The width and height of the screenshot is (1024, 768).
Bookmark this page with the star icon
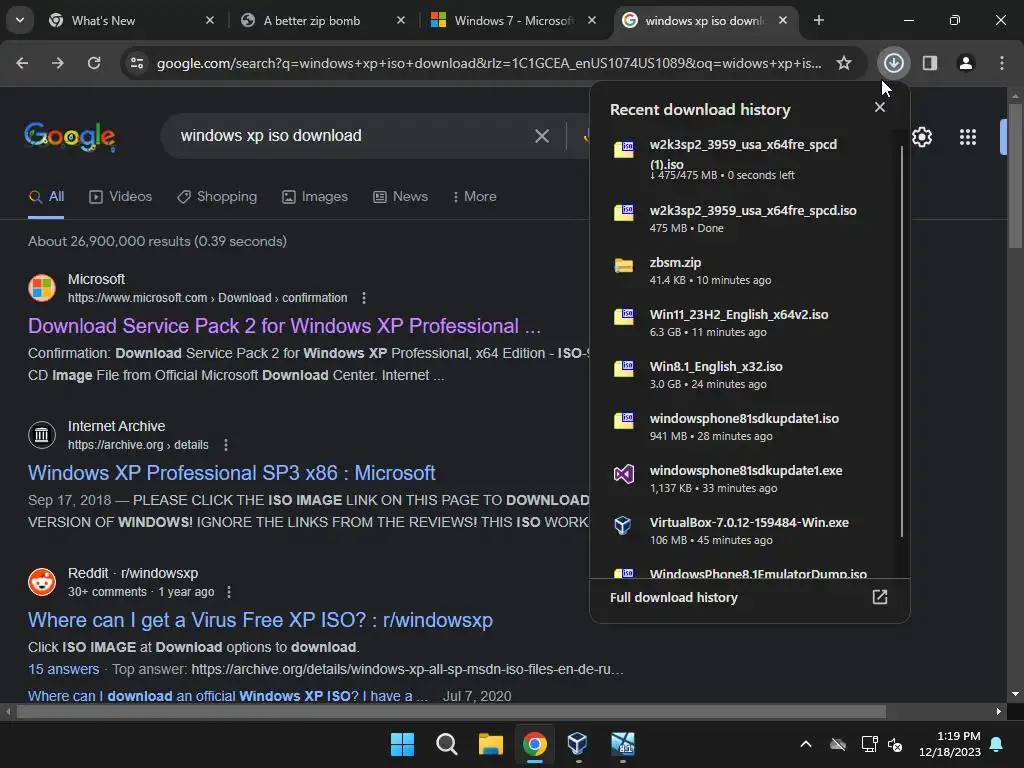point(844,63)
